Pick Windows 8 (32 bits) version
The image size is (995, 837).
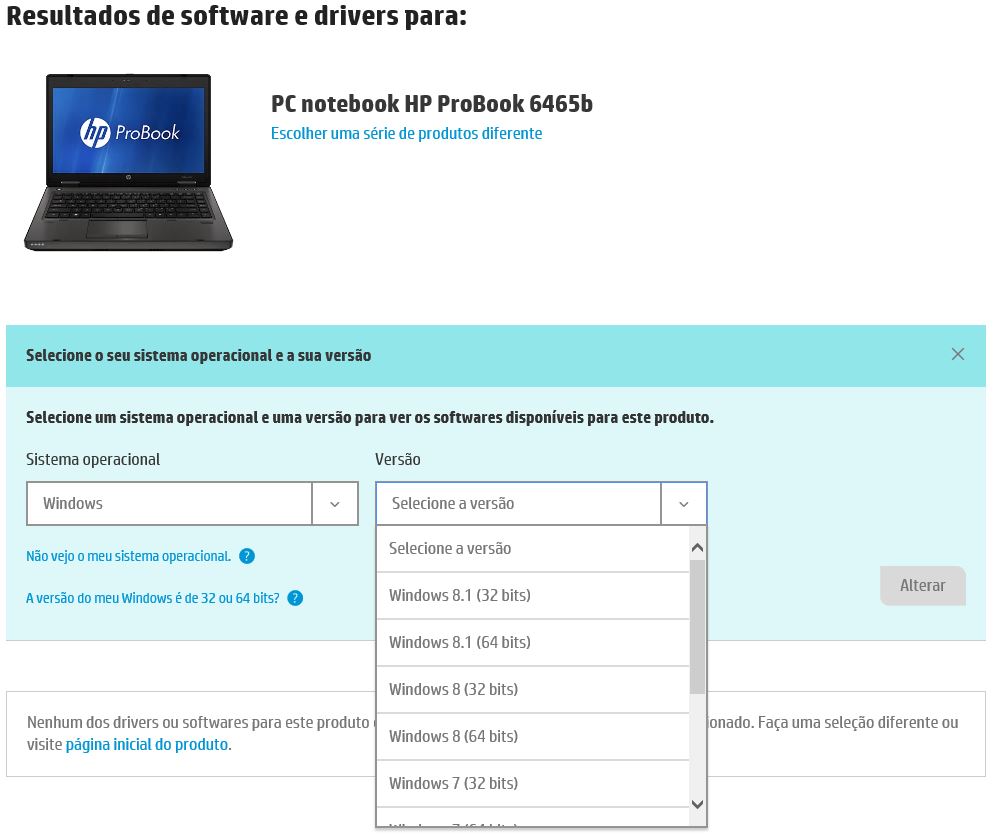[533, 690]
